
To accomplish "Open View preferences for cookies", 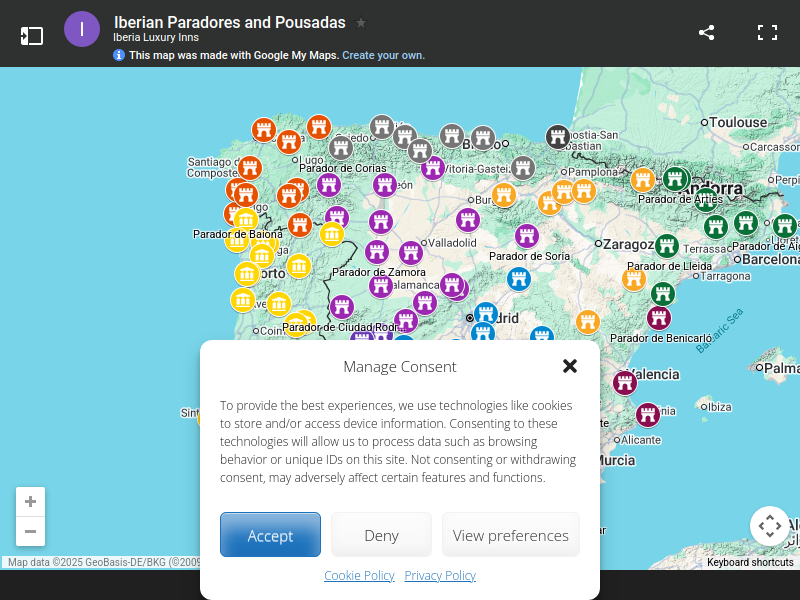I will (x=510, y=535).
